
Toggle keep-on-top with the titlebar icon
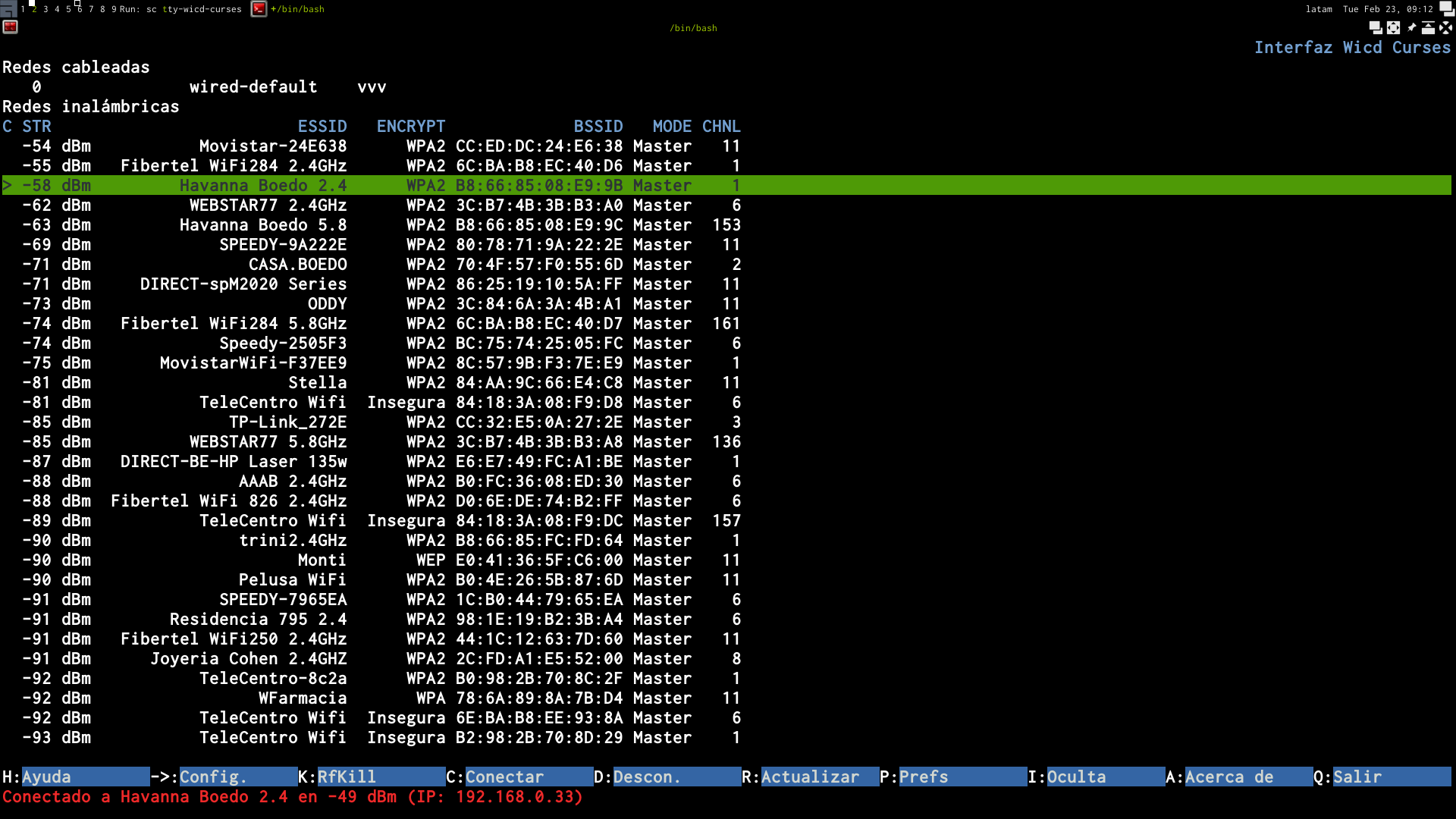coord(1429,28)
